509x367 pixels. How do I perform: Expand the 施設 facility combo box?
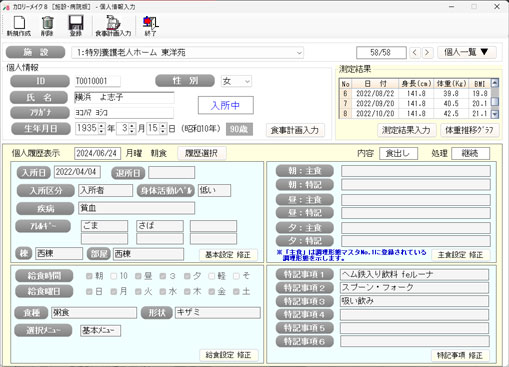pyautogui.click(x=299, y=53)
